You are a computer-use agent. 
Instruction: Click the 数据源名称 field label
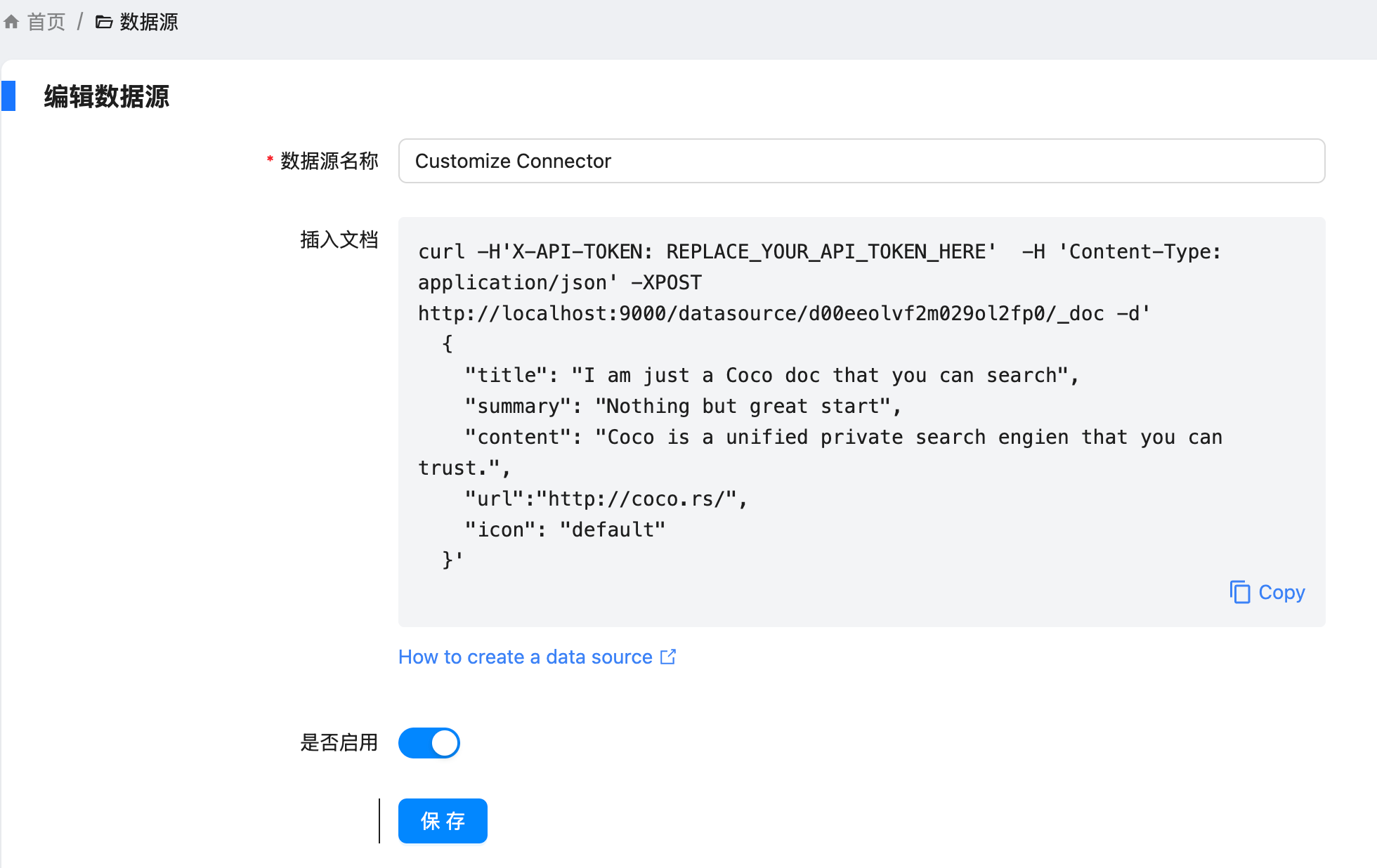pos(329,161)
